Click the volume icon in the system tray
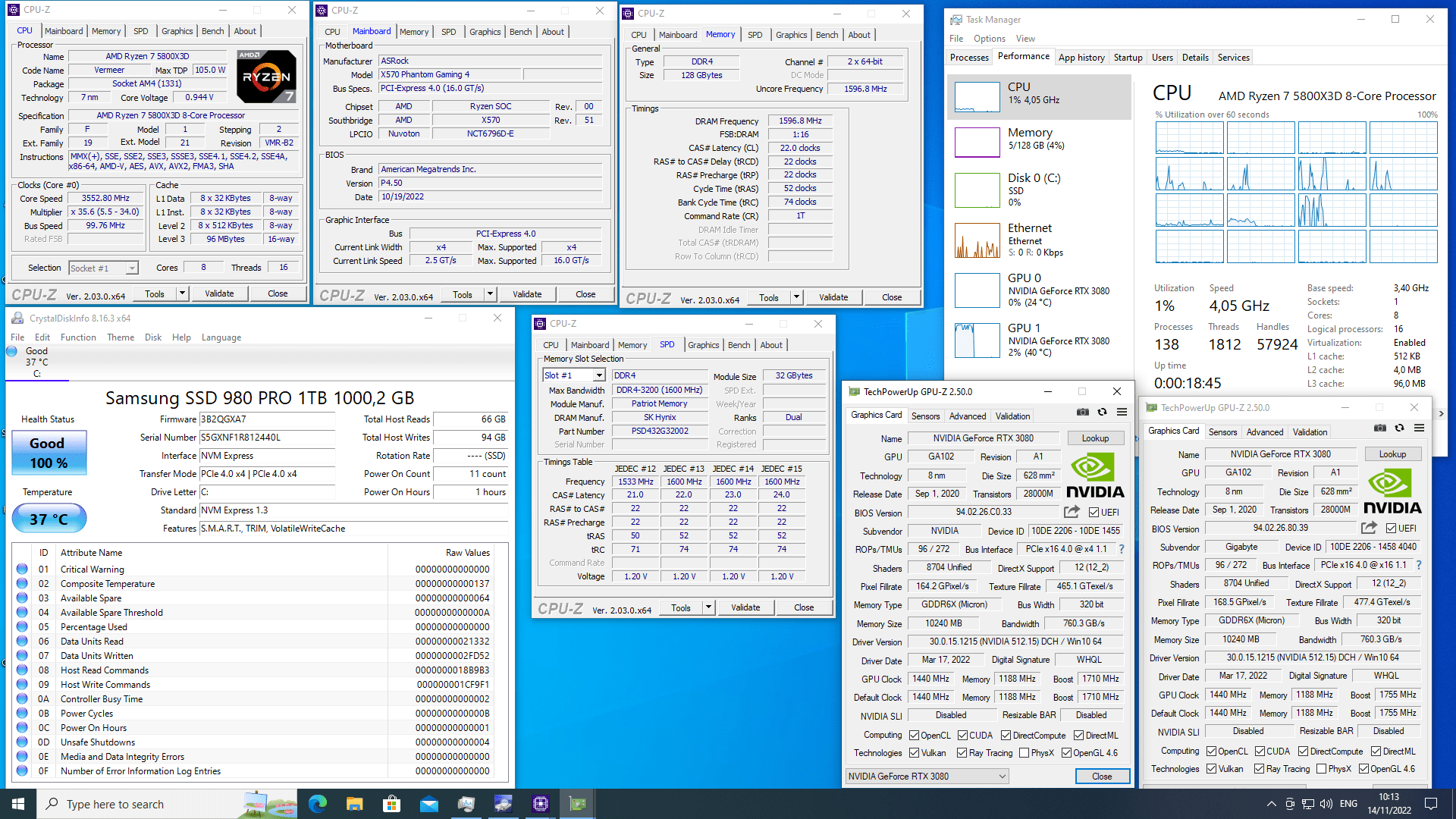1456x819 pixels. coord(1326,804)
